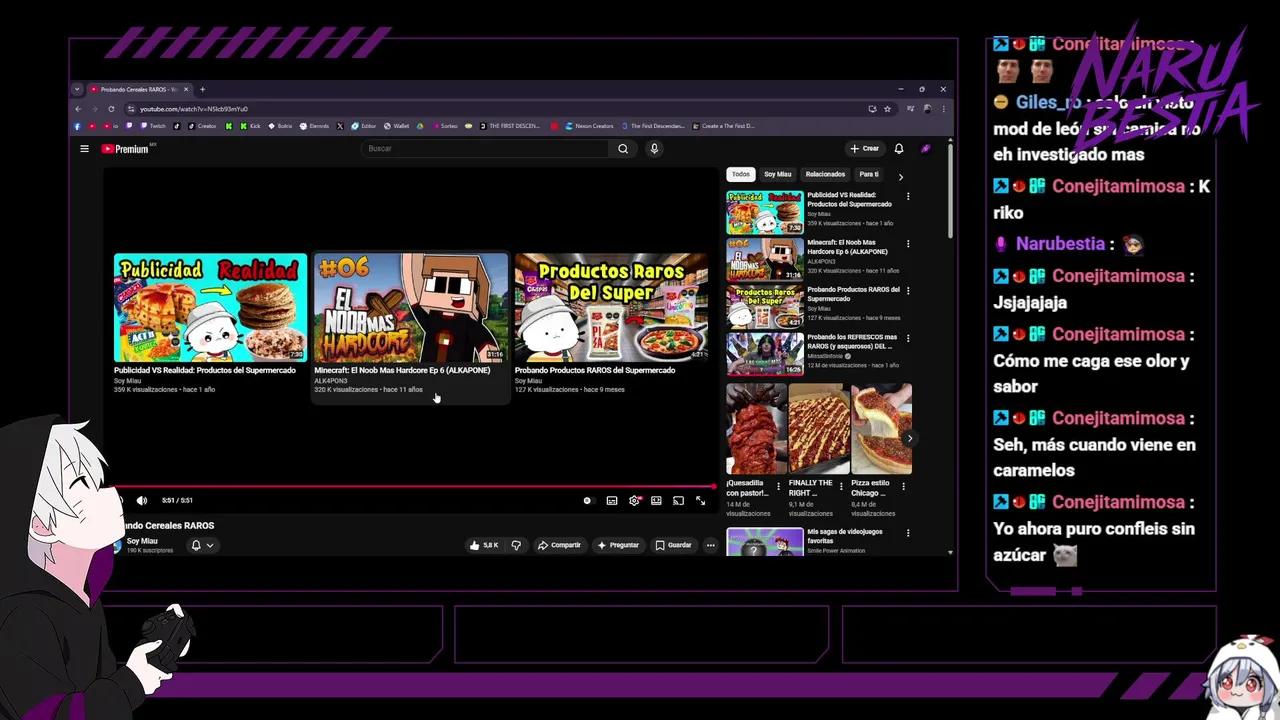Open the account avatar menu
This screenshot has width=1280, height=720.
click(x=926, y=149)
